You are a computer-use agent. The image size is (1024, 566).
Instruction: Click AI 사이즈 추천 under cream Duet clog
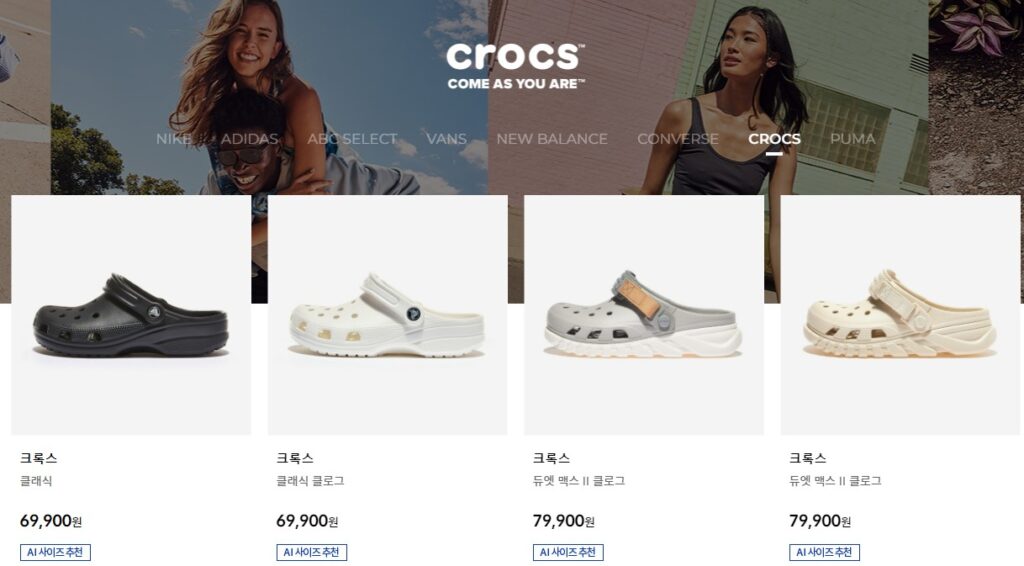[824, 552]
